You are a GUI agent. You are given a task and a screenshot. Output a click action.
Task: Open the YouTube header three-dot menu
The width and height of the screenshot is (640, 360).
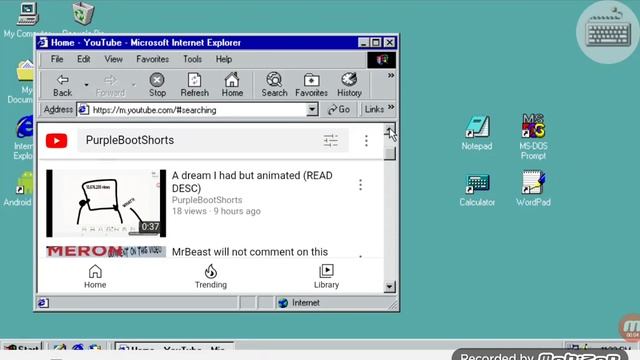click(366, 141)
